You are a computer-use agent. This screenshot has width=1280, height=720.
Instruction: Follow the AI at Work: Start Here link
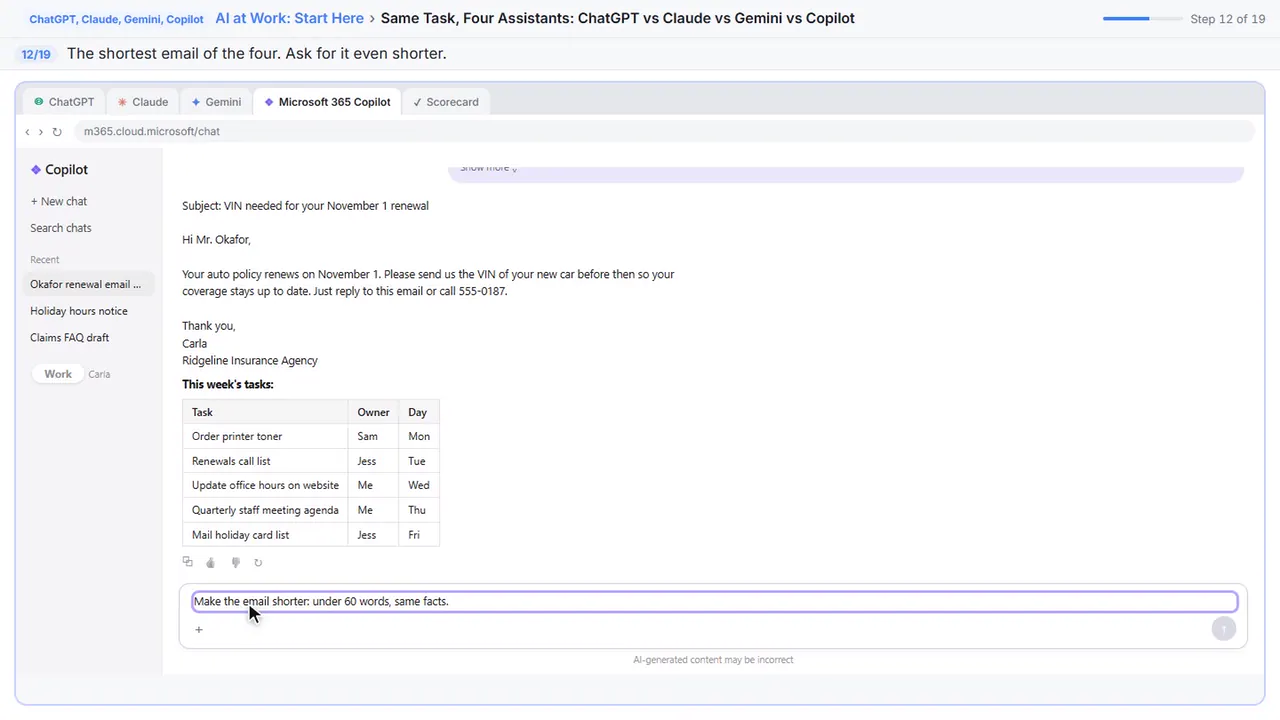(x=290, y=18)
